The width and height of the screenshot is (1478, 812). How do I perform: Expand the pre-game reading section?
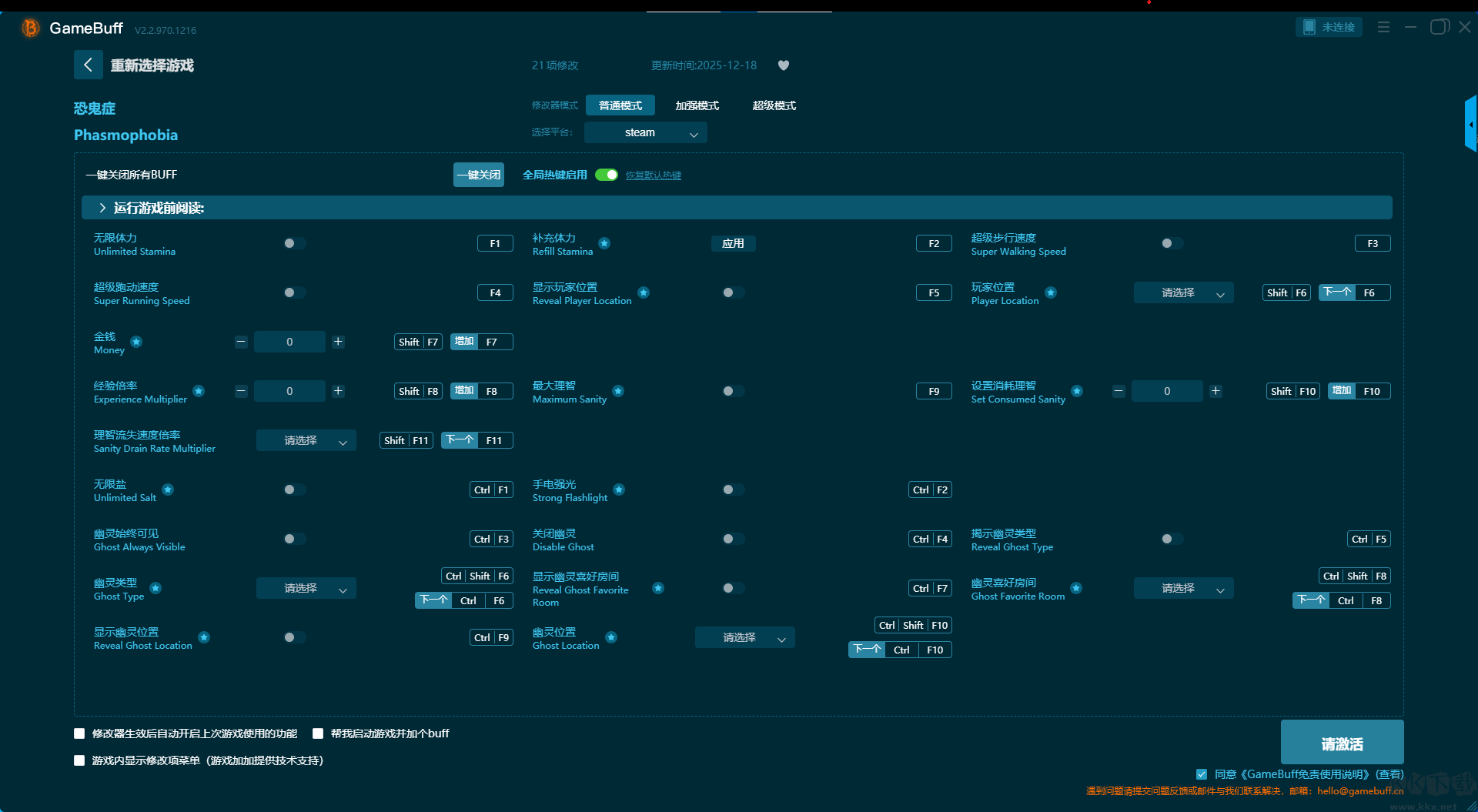point(102,208)
